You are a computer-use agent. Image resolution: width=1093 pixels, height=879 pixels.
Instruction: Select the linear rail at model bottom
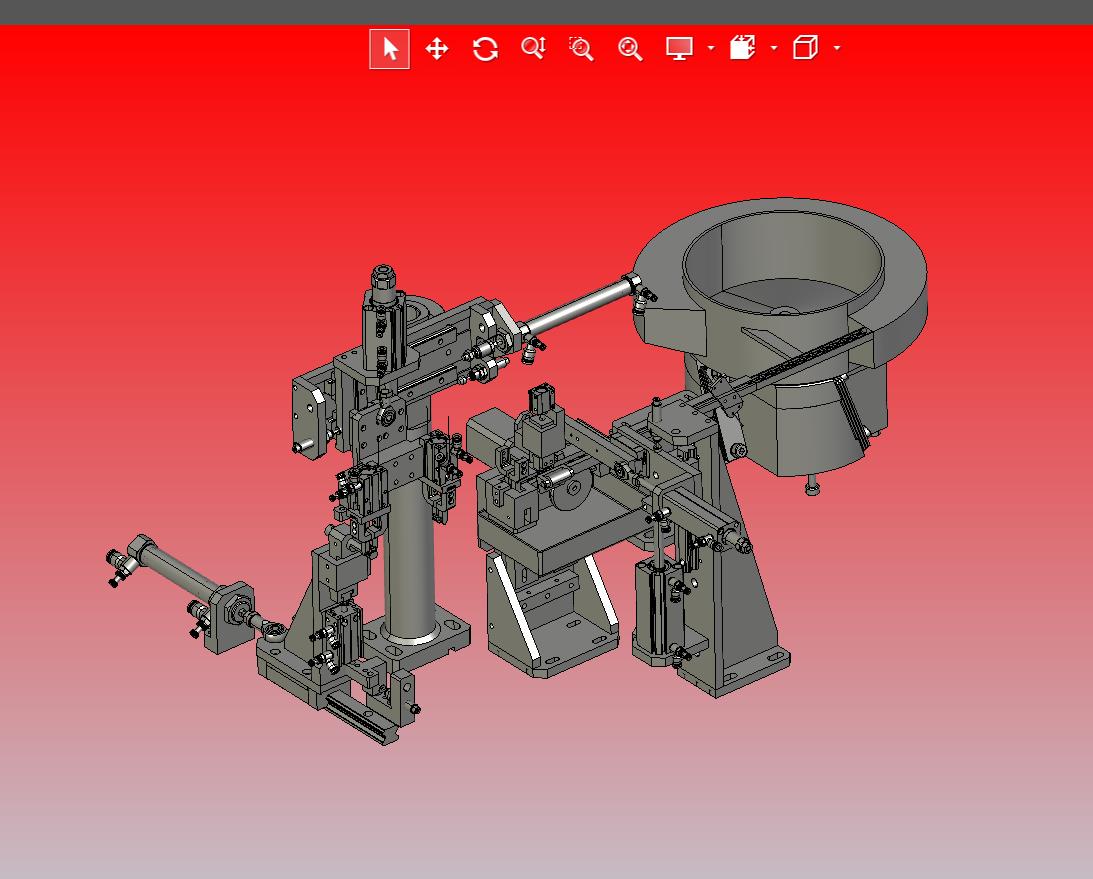360,718
